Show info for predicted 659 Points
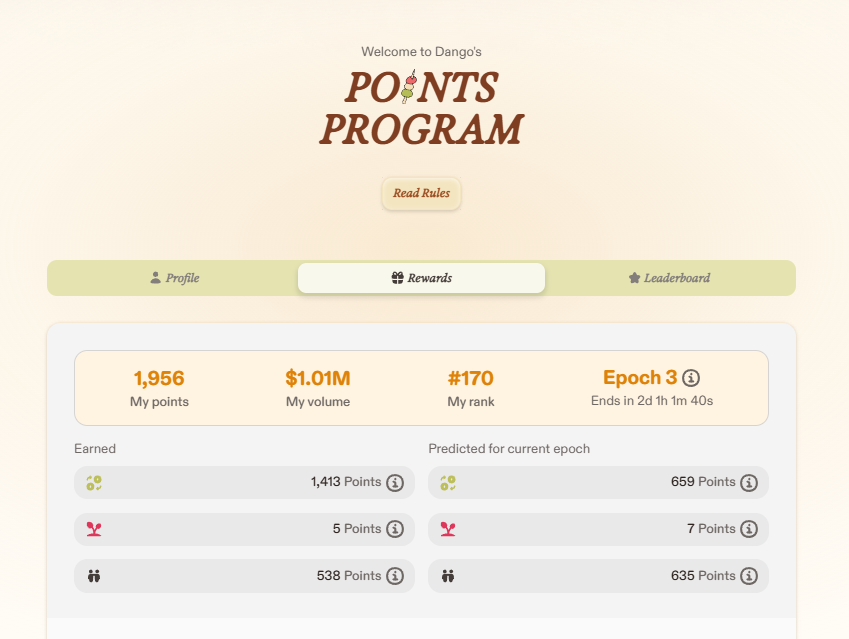Viewport: 849px width, 639px height. click(x=749, y=482)
